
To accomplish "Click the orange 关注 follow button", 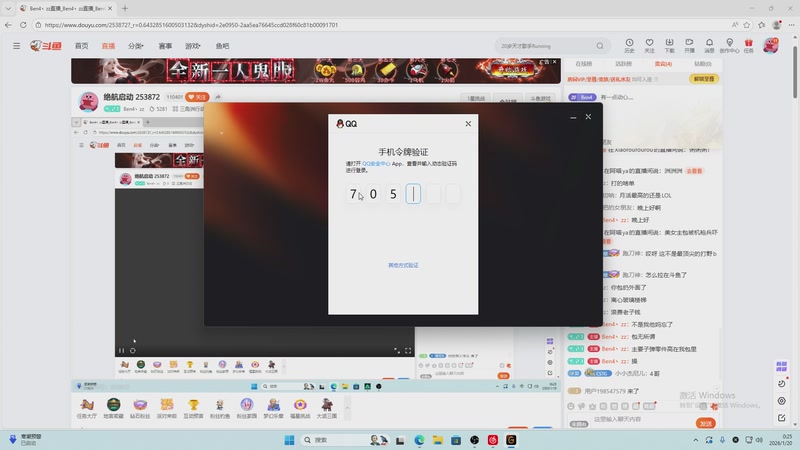I will click(197, 97).
